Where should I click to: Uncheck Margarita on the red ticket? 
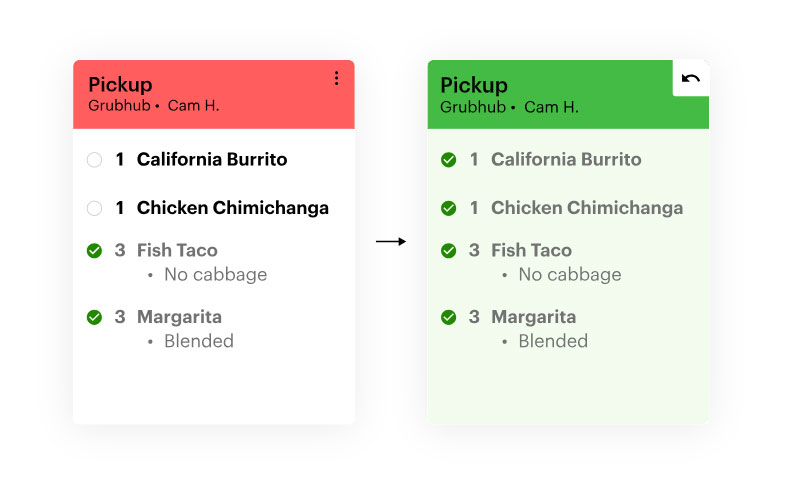tap(94, 317)
